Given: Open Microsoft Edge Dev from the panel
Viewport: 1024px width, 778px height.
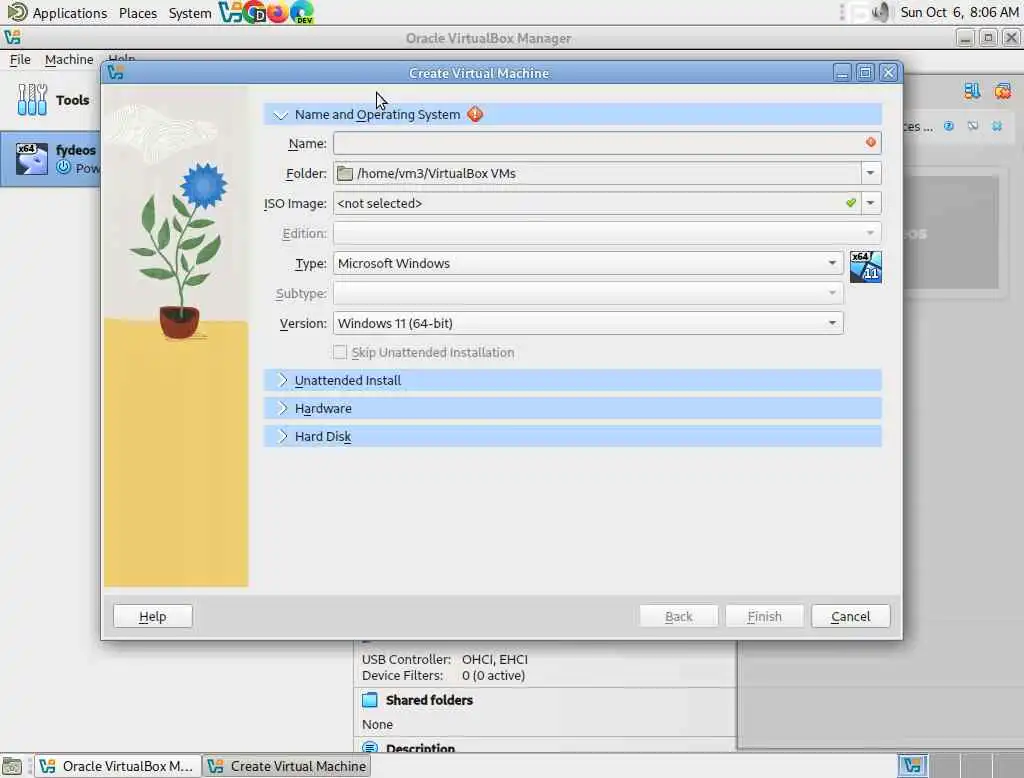Looking at the screenshot, I should pyautogui.click(x=302, y=12).
